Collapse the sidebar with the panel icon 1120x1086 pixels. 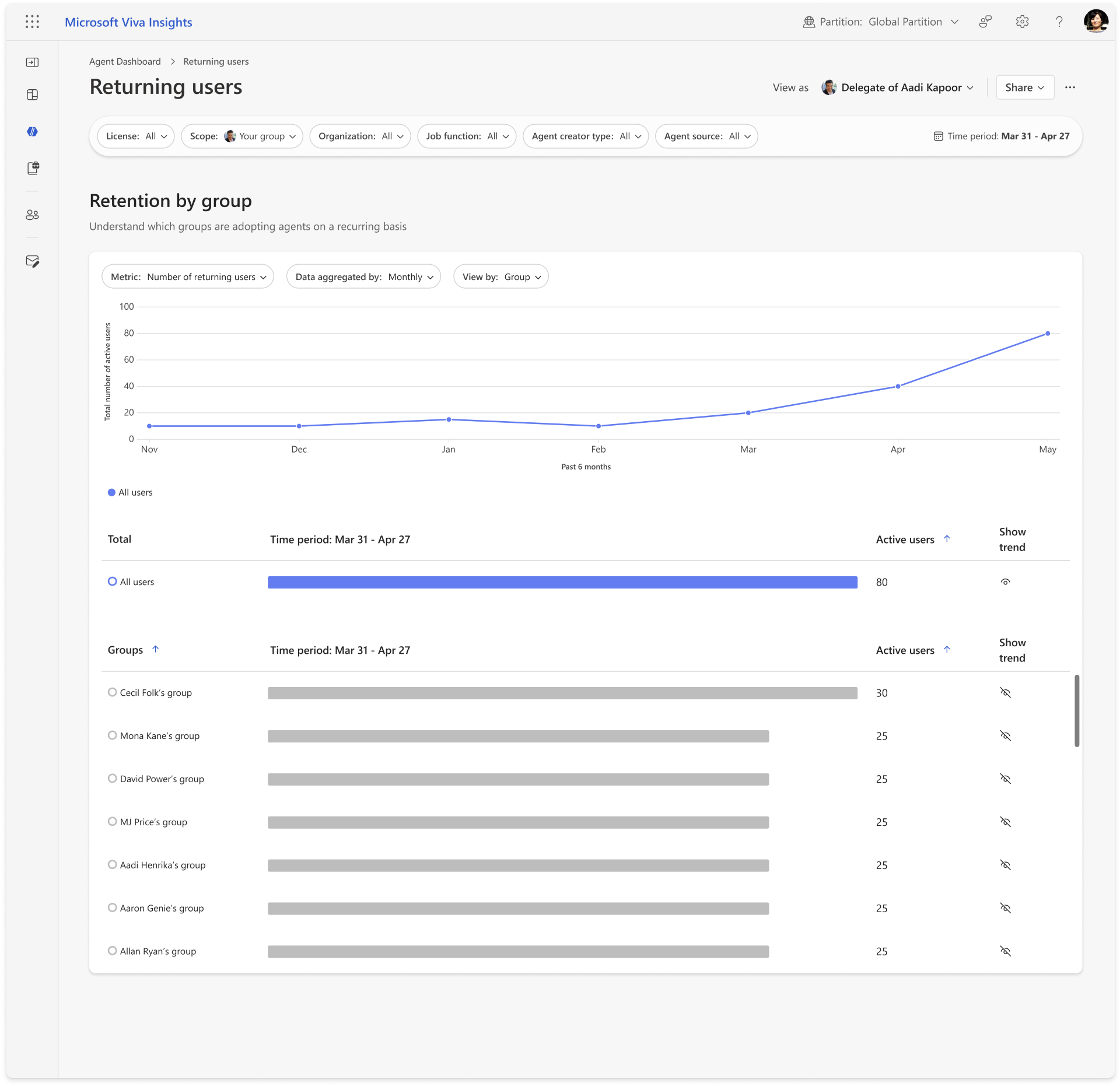tap(33, 62)
